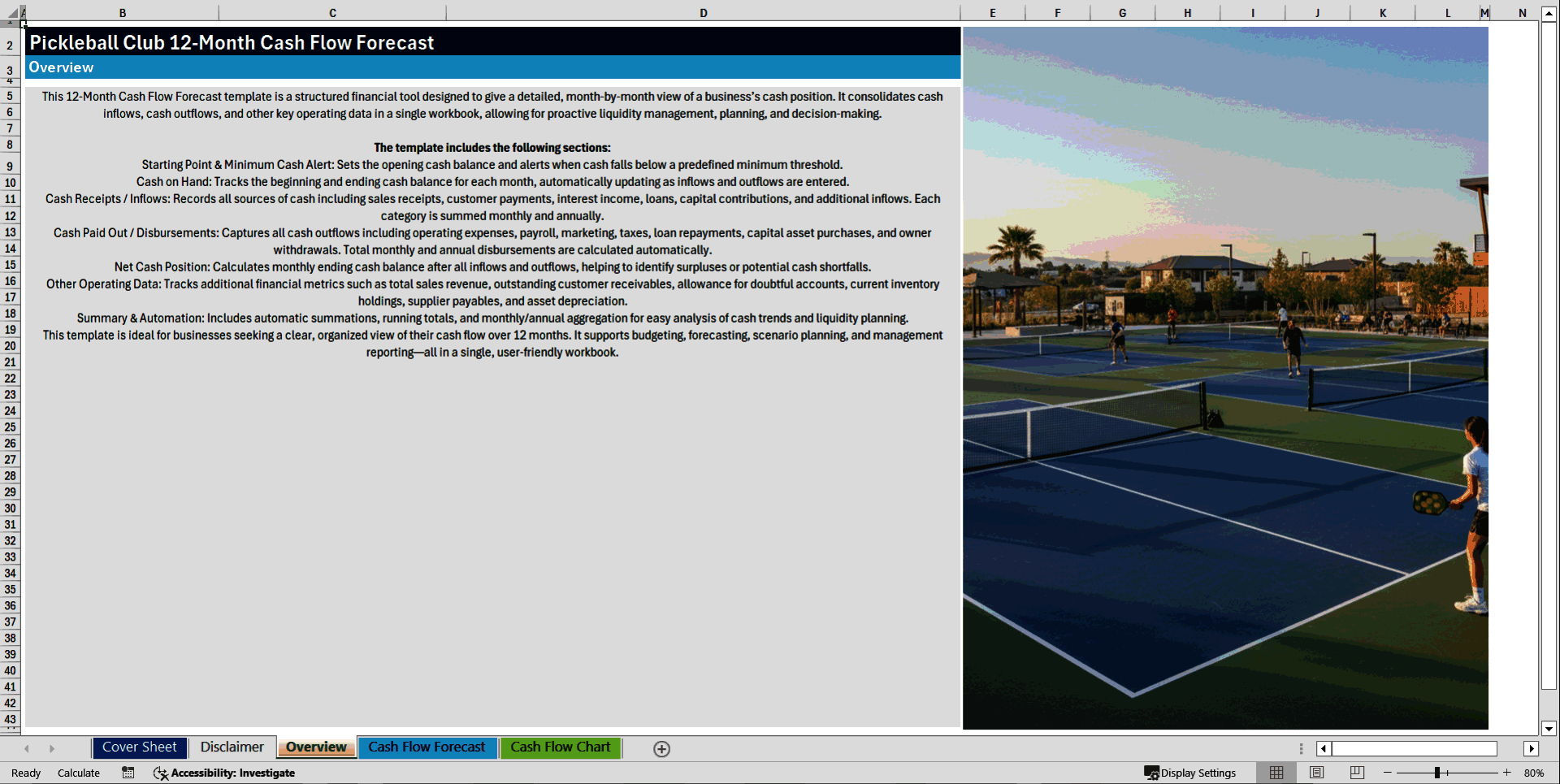Open Accessibility: Investigate checker

coord(223,773)
